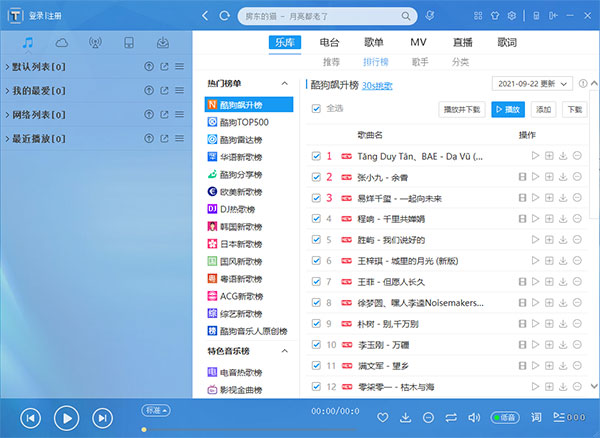Click the song list scrollbar
This screenshot has width=600, height=438.
(x=594, y=153)
